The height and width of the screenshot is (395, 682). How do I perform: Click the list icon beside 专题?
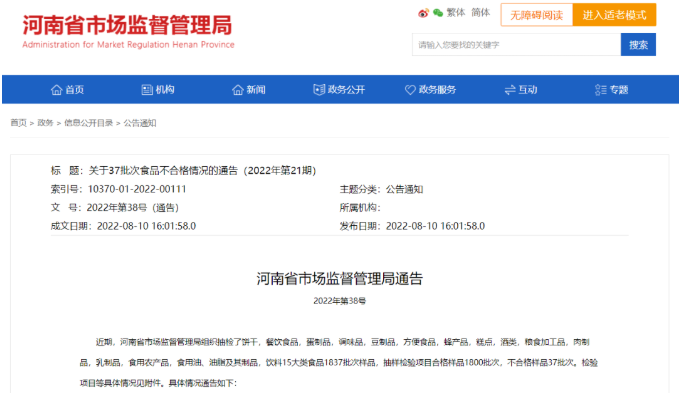pos(601,90)
